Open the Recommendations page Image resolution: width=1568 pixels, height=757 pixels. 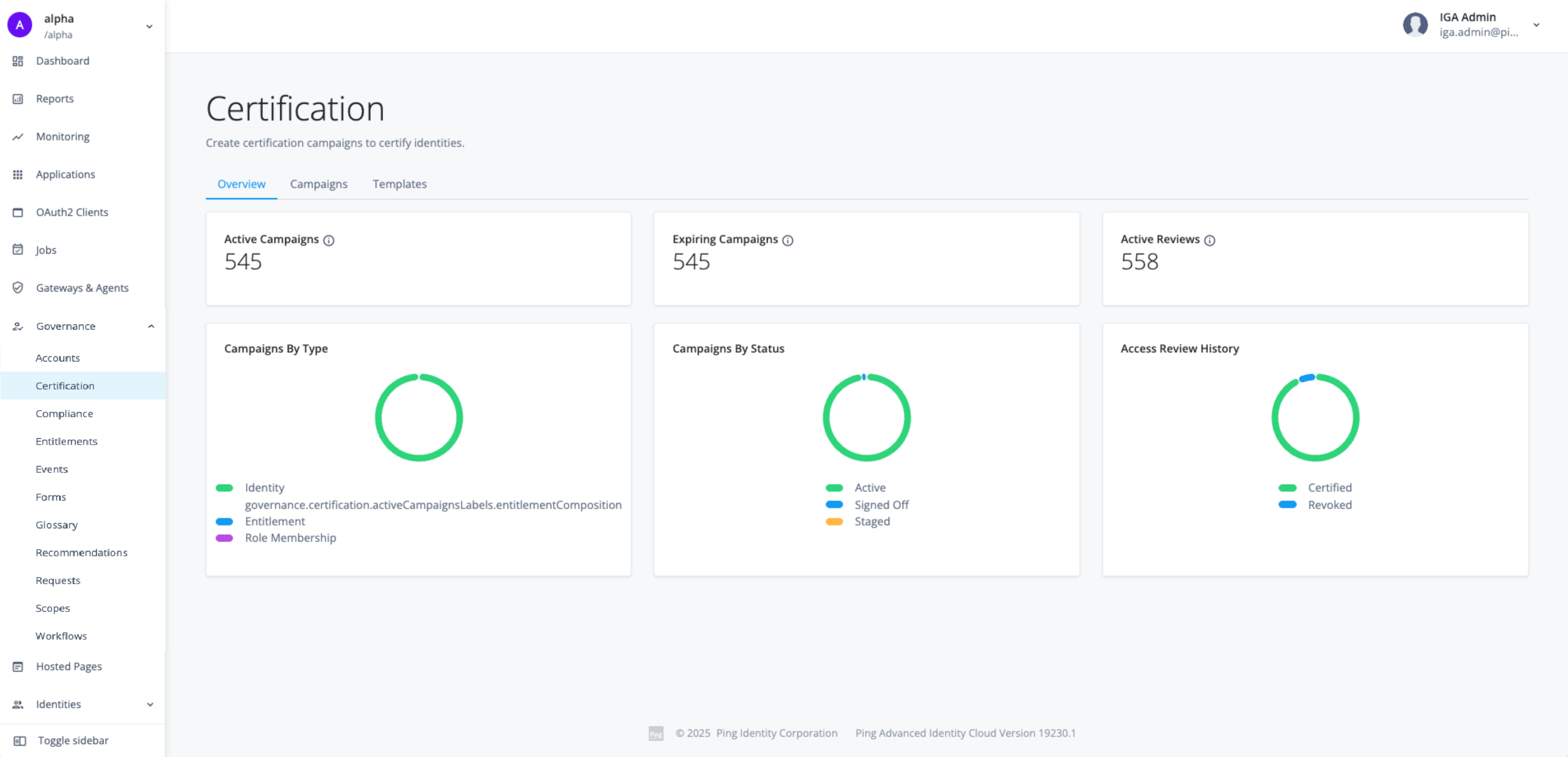(81, 553)
